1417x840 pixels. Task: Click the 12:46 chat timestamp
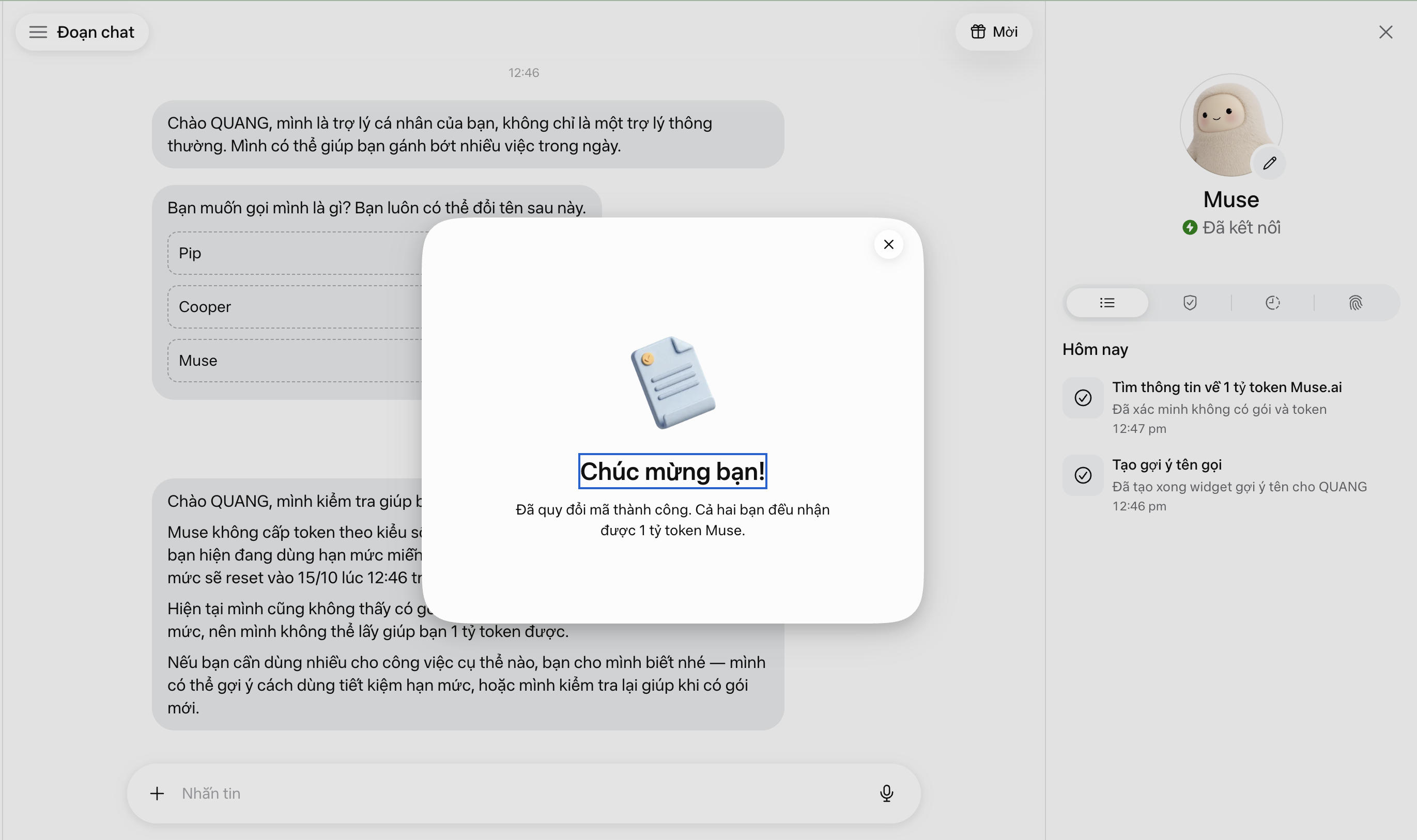coord(523,72)
